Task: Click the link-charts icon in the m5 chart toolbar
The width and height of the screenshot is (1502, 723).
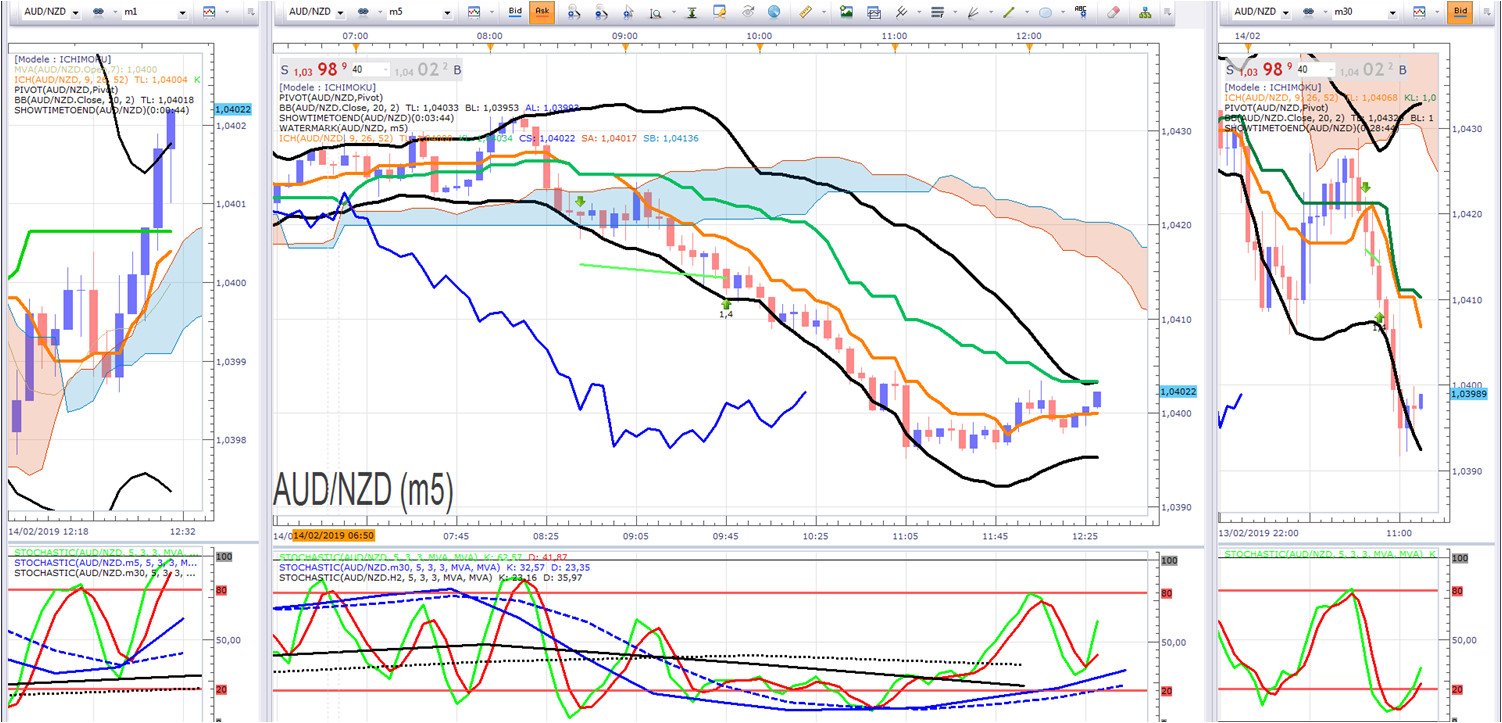Action: (364, 12)
